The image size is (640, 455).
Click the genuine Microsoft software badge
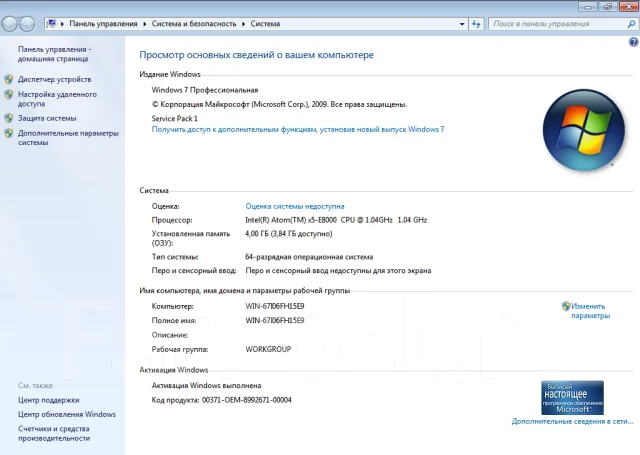[572, 398]
